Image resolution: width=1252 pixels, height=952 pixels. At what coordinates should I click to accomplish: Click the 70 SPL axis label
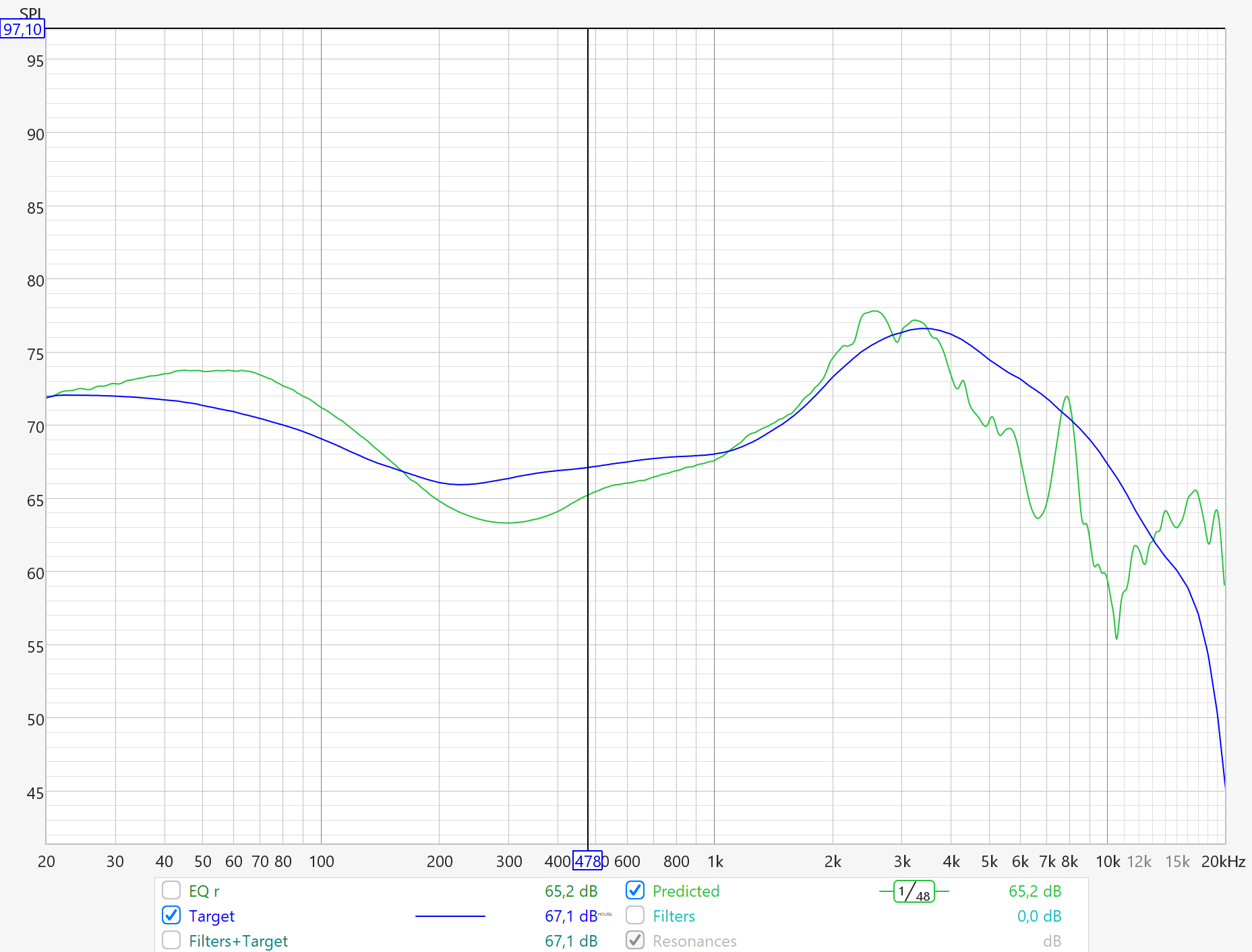click(35, 427)
